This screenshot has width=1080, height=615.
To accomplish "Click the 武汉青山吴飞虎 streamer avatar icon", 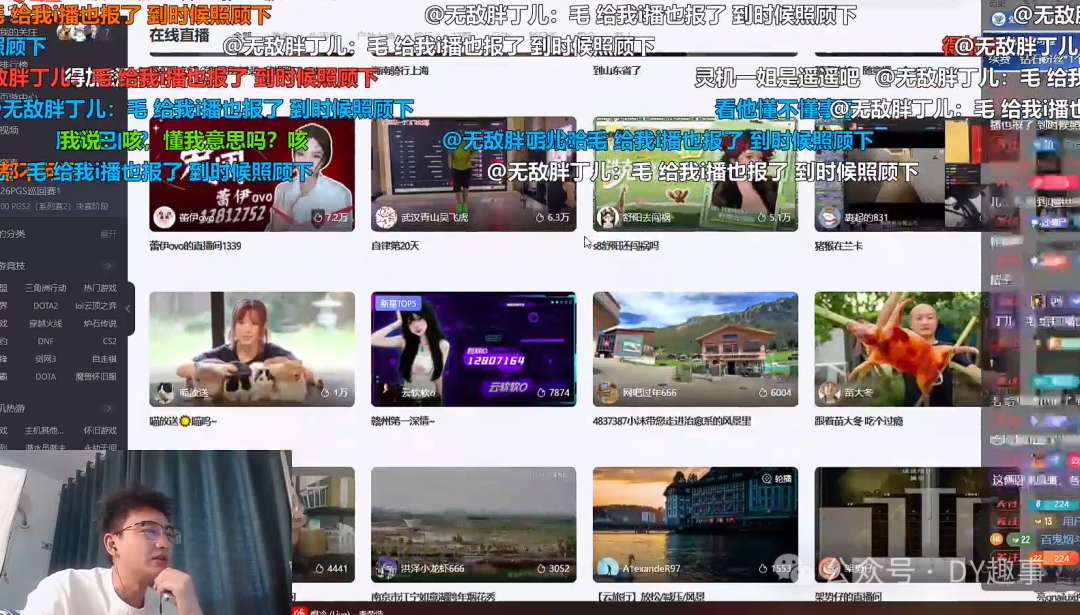I will (x=386, y=218).
